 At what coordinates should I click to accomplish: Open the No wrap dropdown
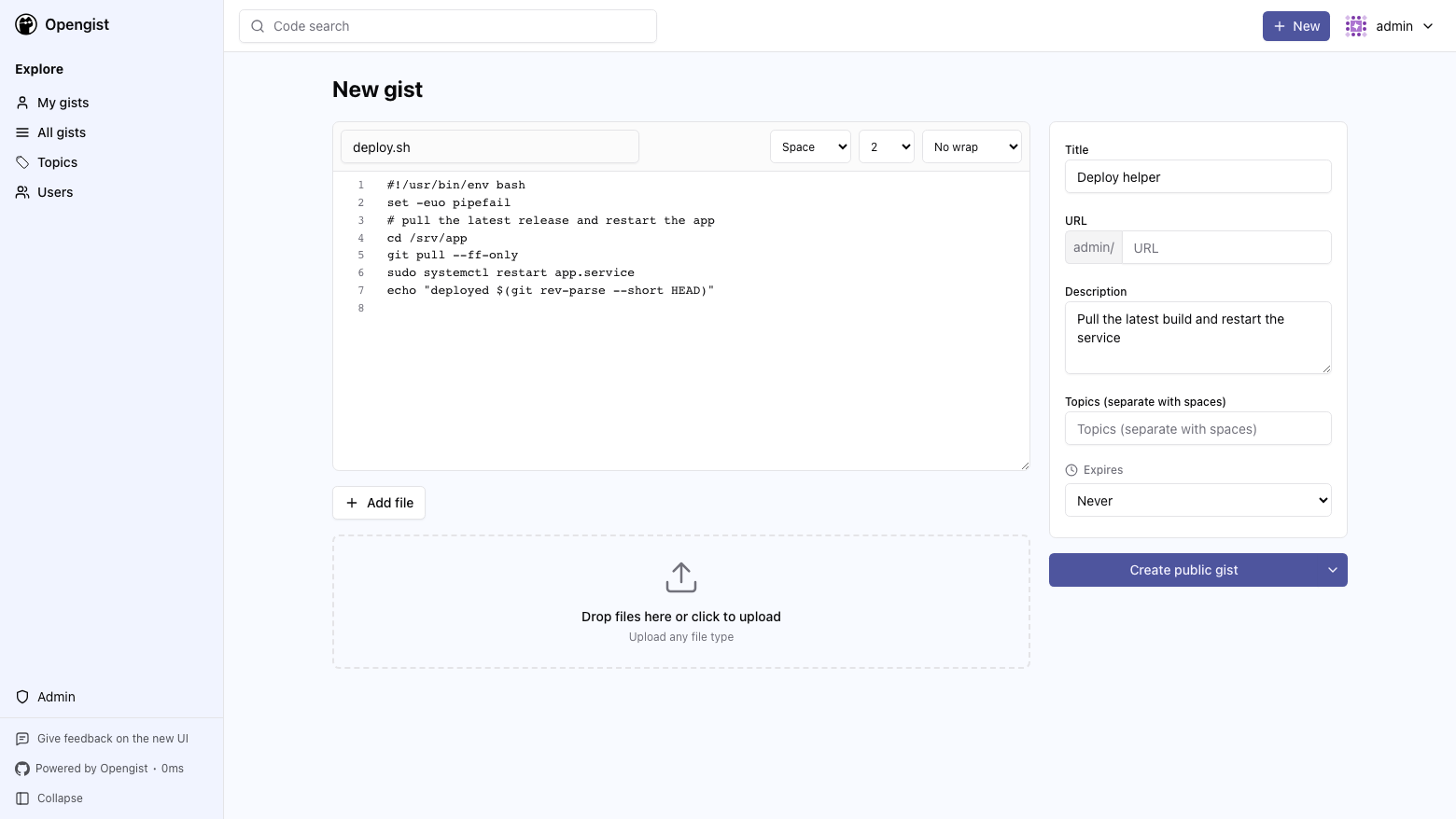(x=972, y=146)
